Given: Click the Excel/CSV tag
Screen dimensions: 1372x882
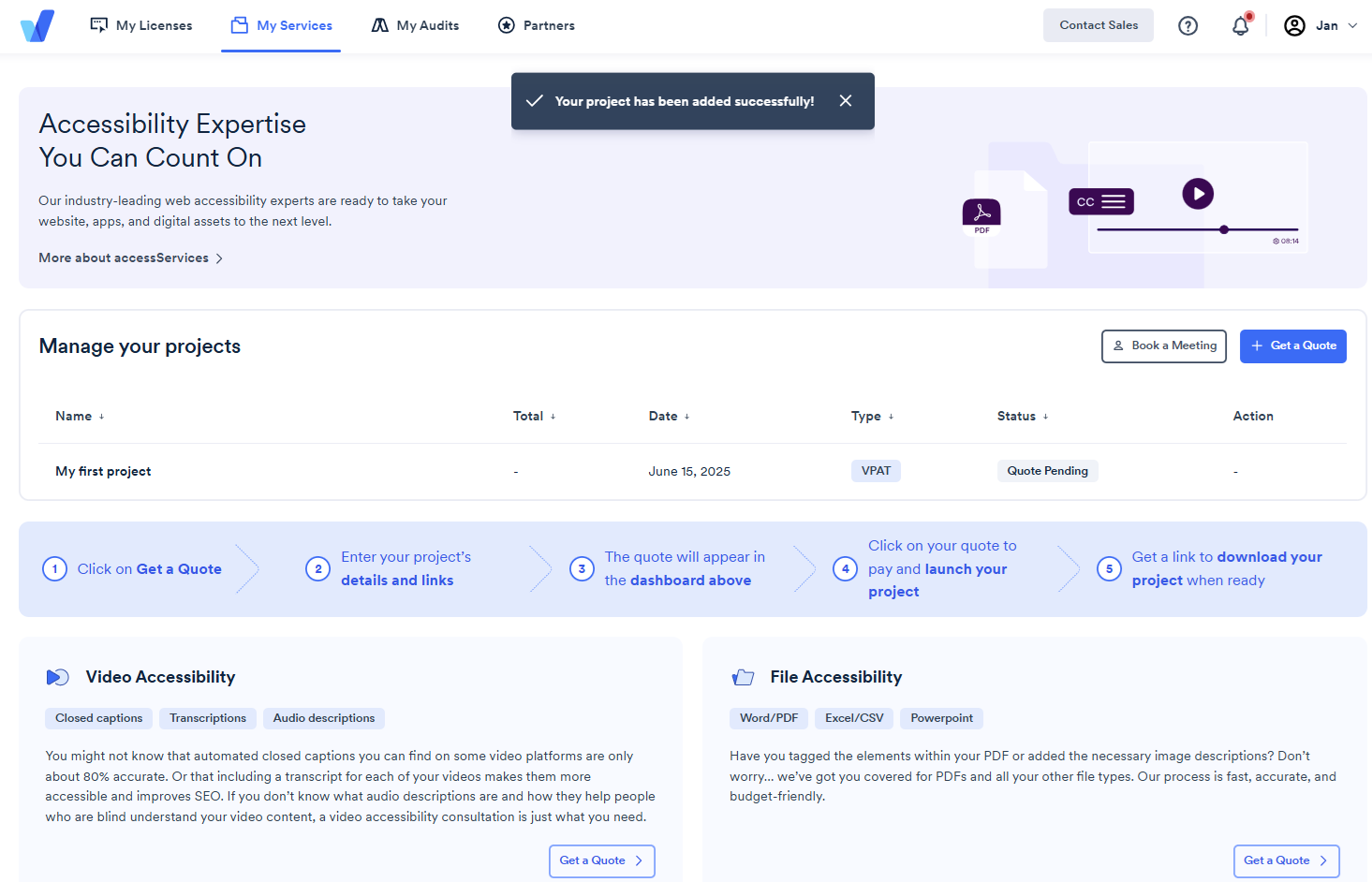Looking at the screenshot, I should [x=854, y=718].
